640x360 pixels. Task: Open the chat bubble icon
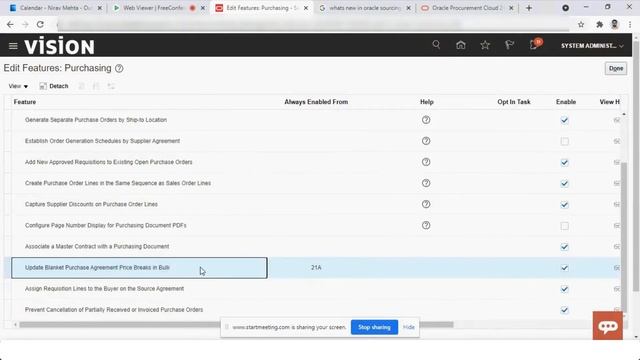[x=608, y=326]
